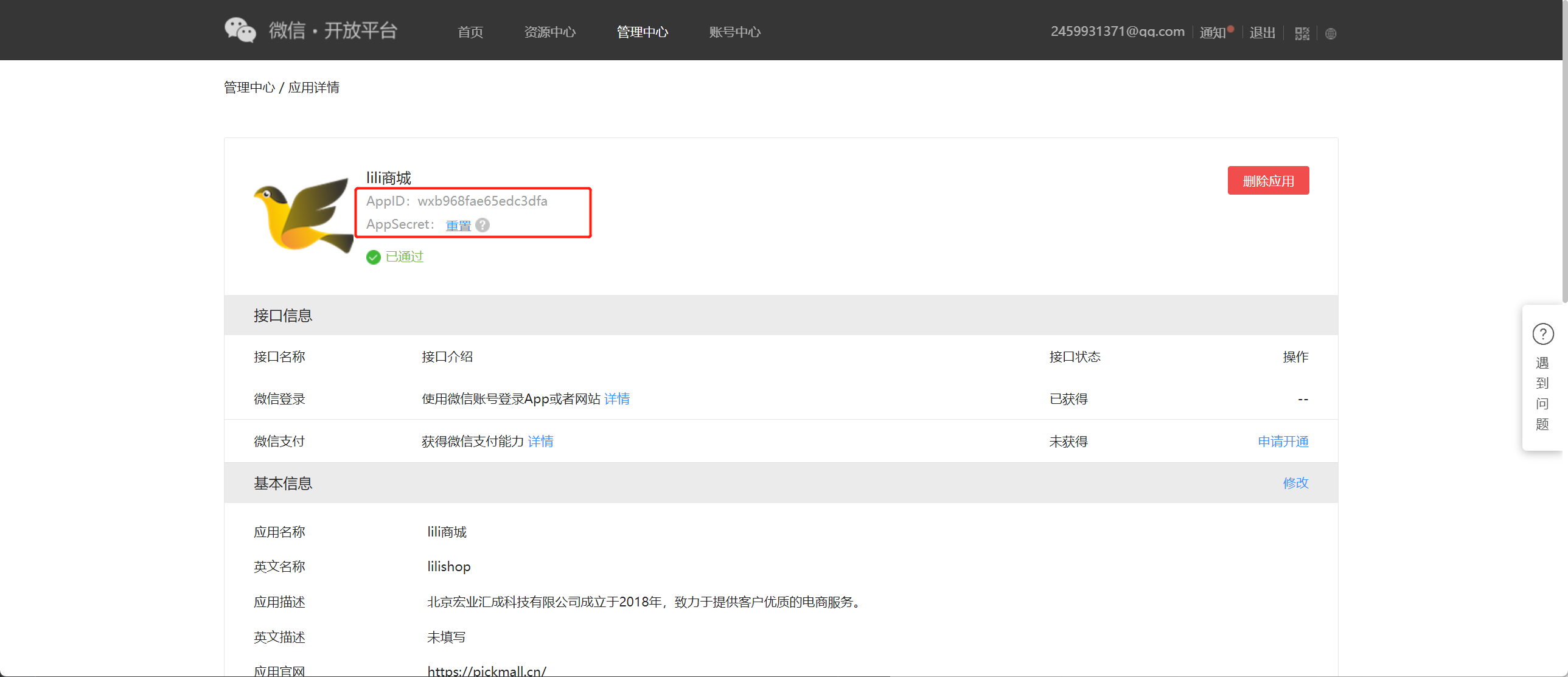Click 微信·开放平台 site title

pyautogui.click(x=333, y=30)
